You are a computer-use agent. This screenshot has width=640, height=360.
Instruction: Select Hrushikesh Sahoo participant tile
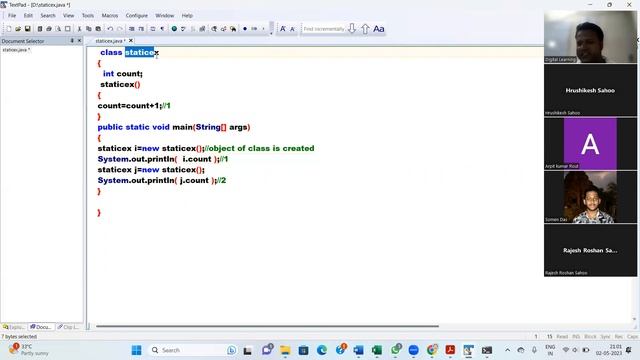(x=590, y=90)
